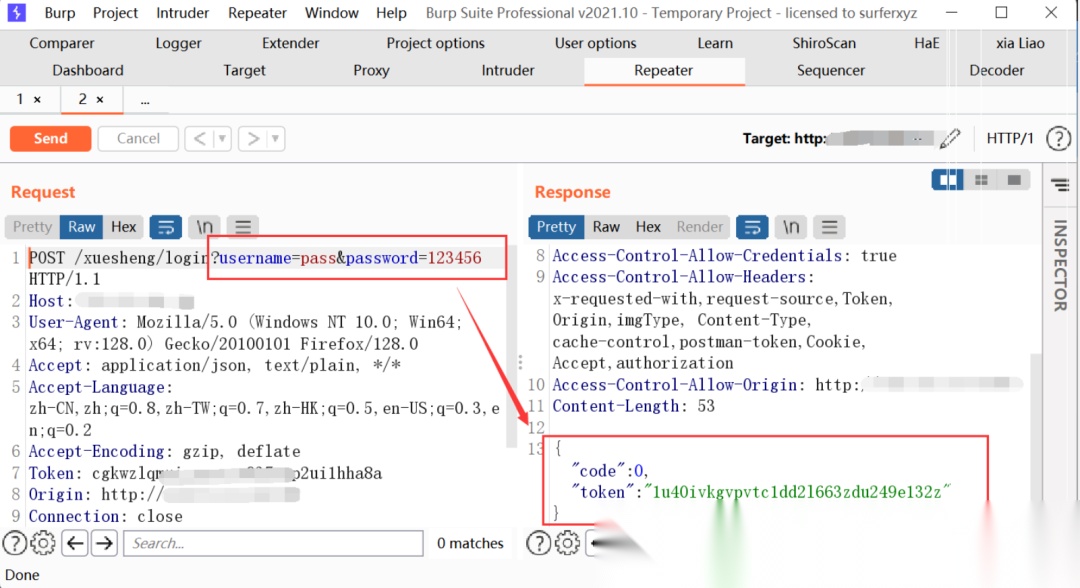Toggle show non-printable \n in Response panel

(791, 227)
